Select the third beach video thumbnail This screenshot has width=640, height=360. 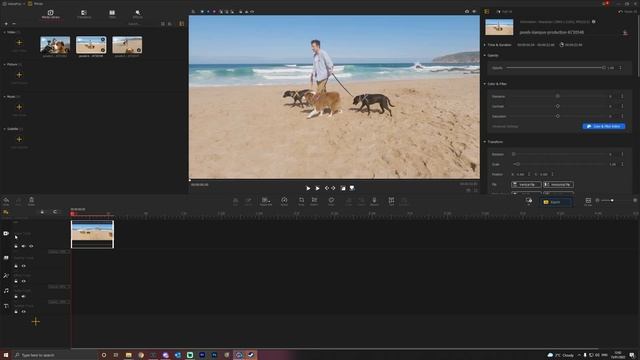(x=127, y=45)
